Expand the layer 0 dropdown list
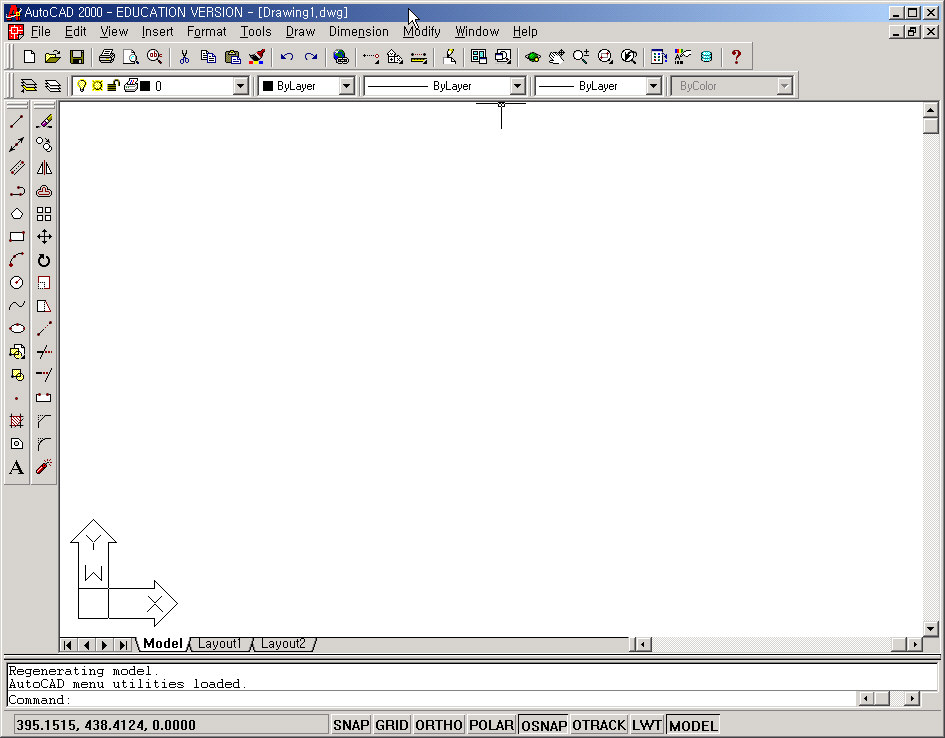This screenshot has width=945, height=738. point(240,86)
